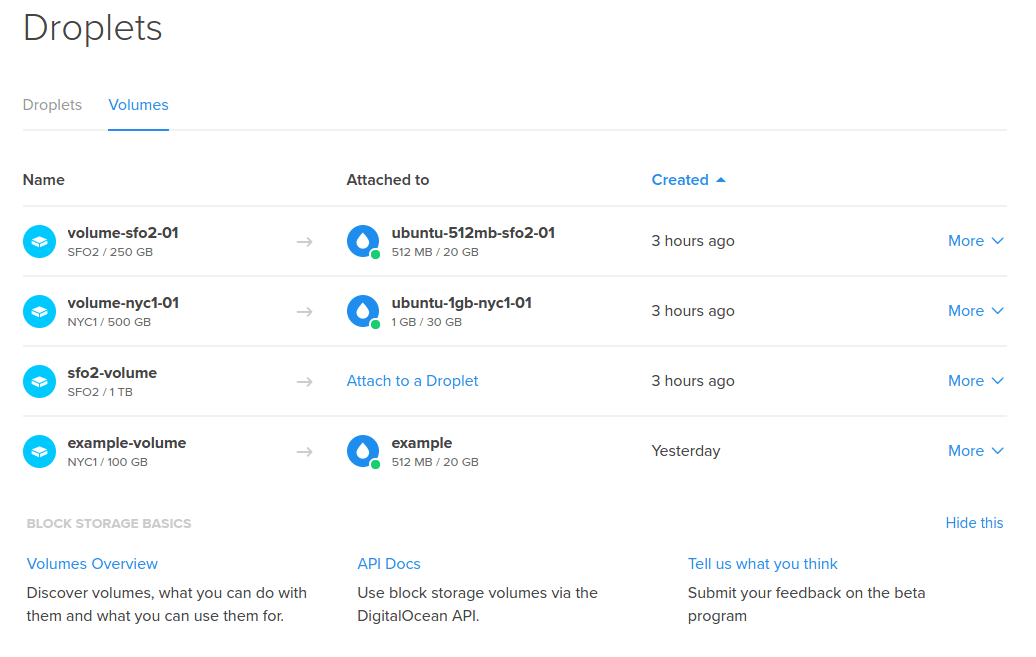Select the Volumes tab
The height and width of the screenshot is (657, 1036).
point(138,105)
